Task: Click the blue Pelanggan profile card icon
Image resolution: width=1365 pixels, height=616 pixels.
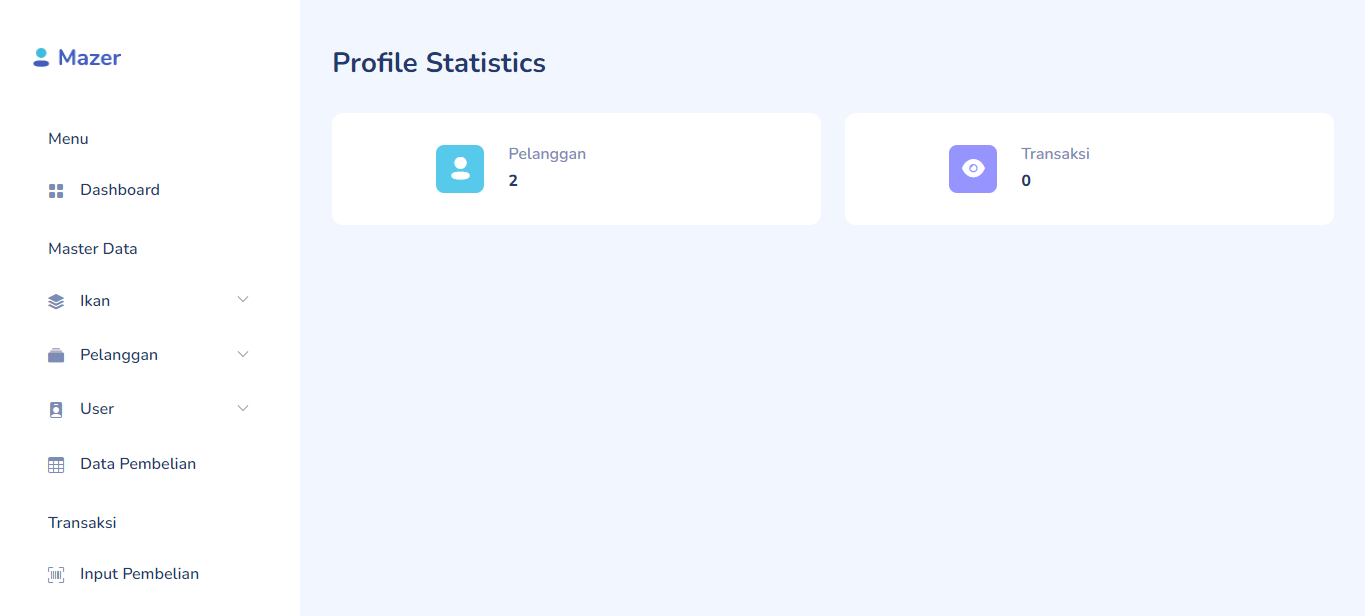Action: point(460,169)
